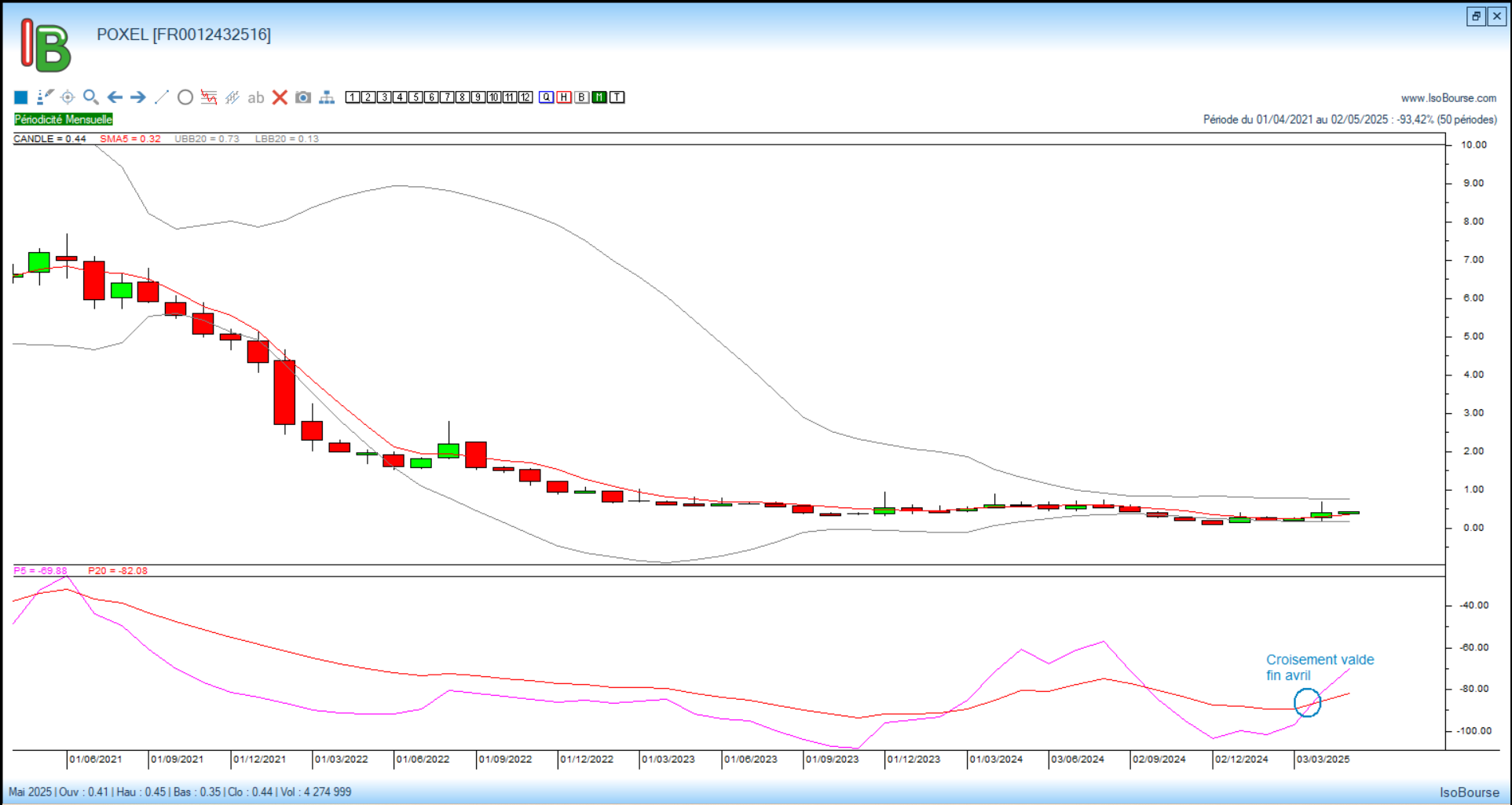
Task: Open the hierarchy tree icon
Action: (327, 97)
